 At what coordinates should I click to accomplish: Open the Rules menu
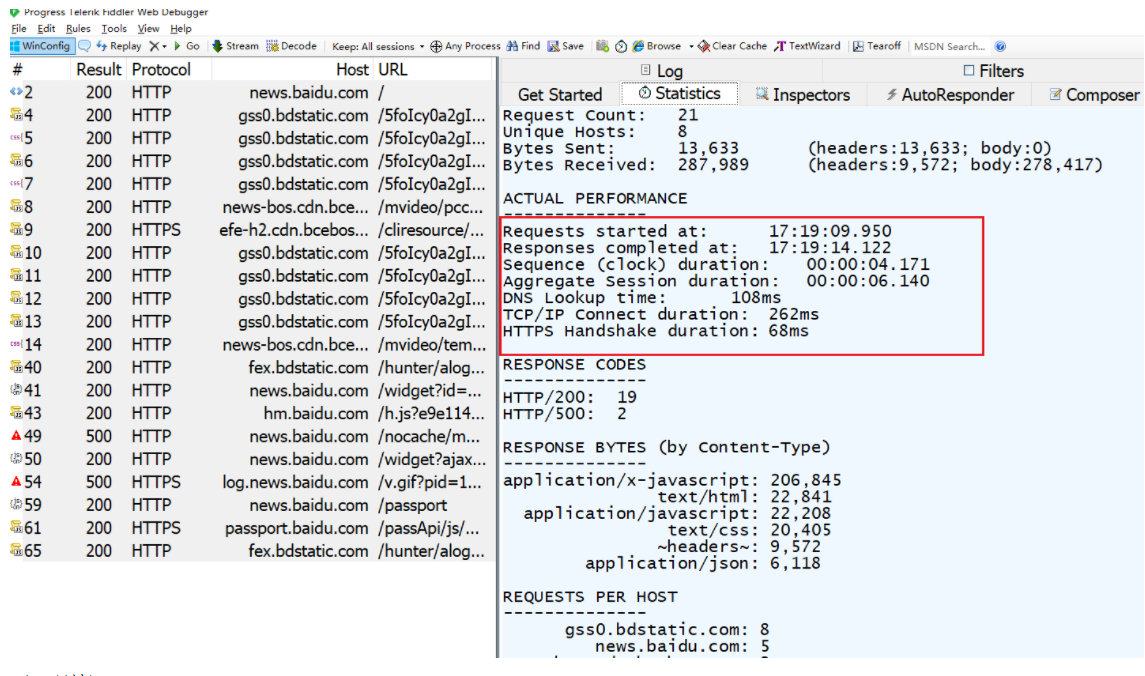pyautogui.click(x=78, y=28)
